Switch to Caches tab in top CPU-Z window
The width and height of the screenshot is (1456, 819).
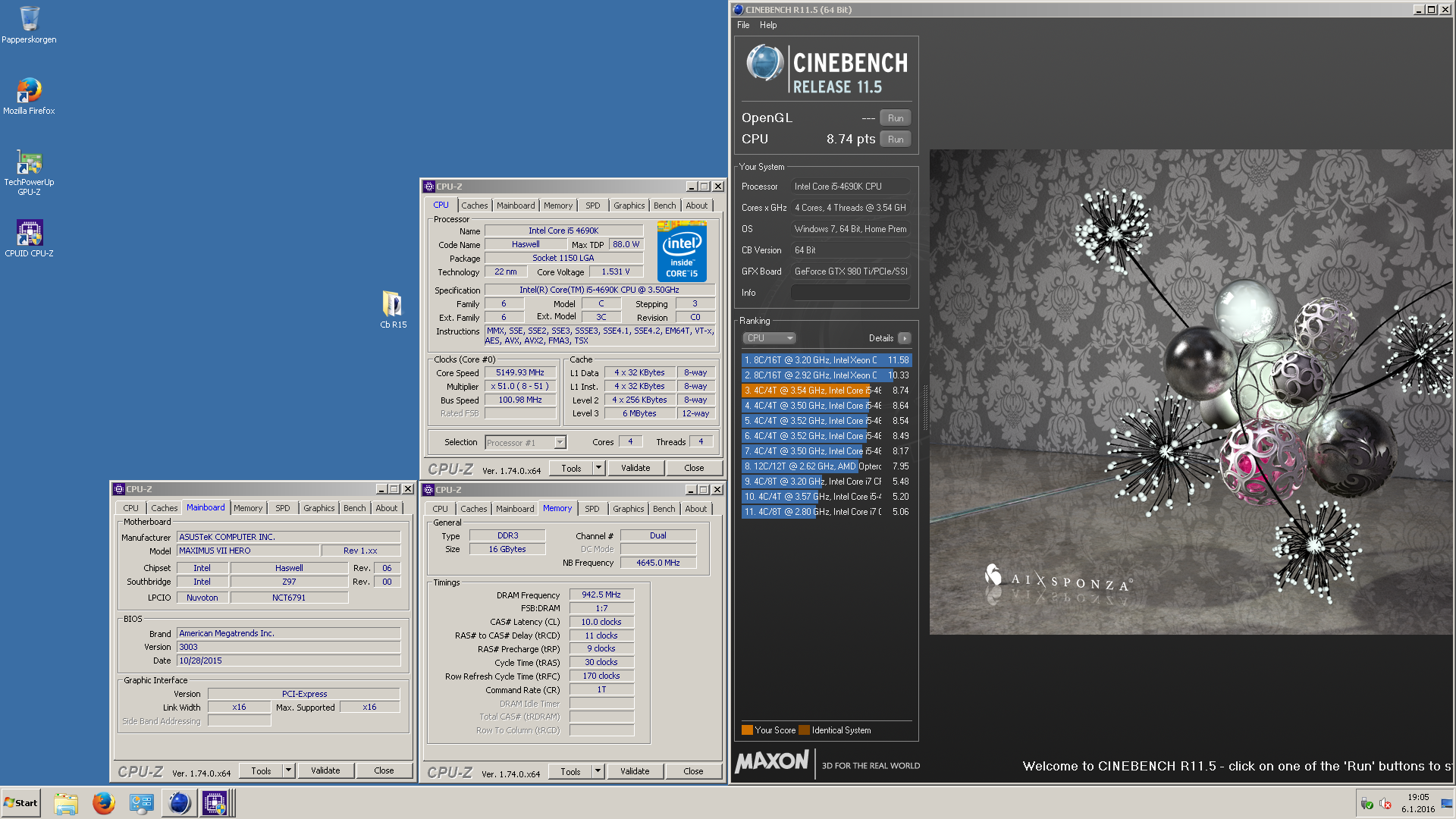pyautogui.click(x=475, y=206)
